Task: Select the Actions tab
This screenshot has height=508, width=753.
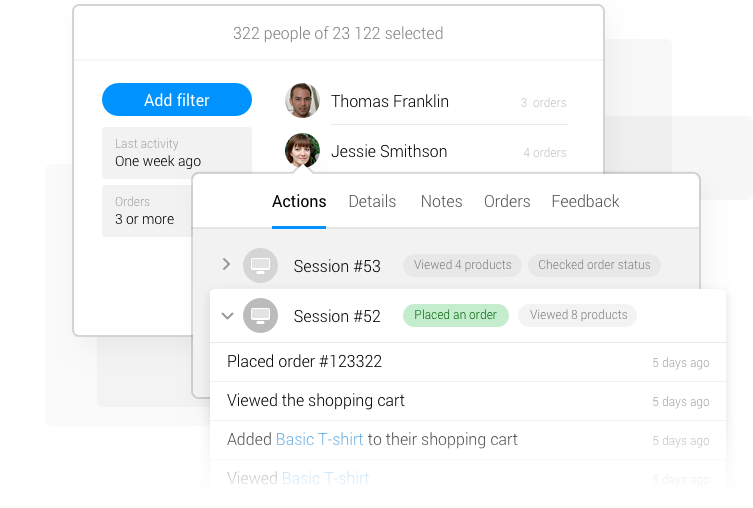Action: pos(299,201)
